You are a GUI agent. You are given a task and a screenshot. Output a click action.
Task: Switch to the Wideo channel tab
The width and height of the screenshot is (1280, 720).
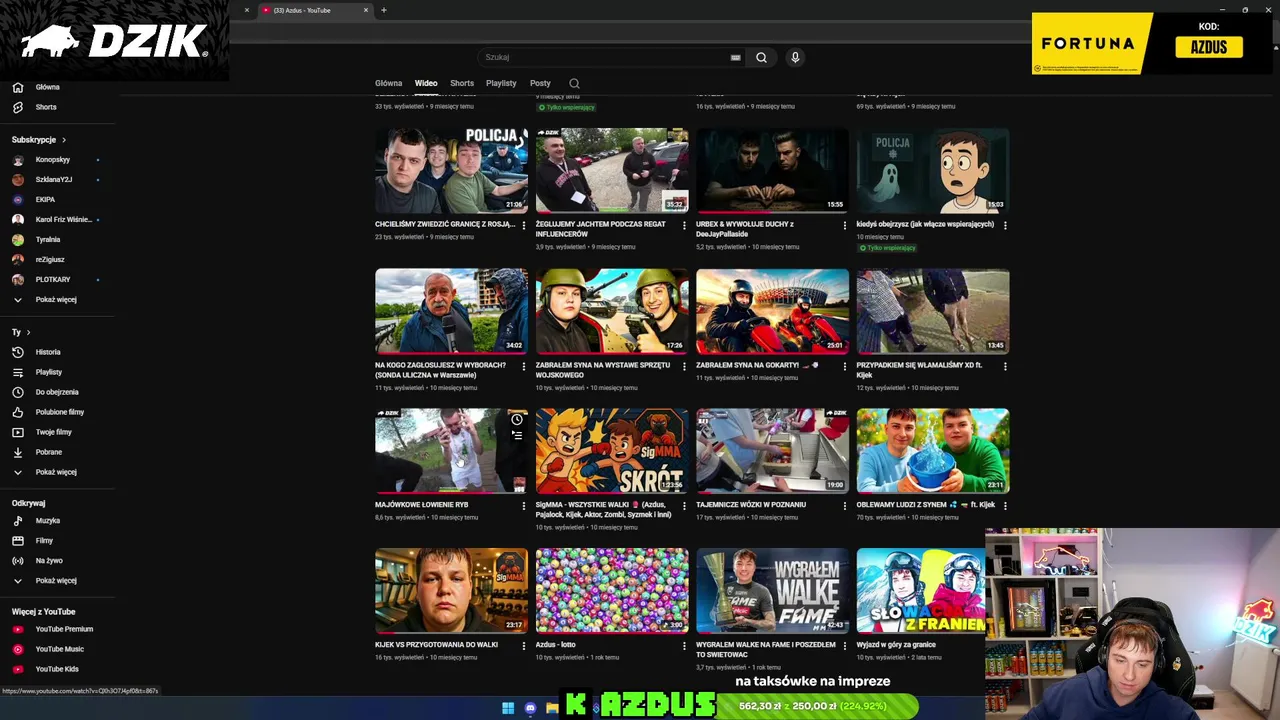(426, 83)
